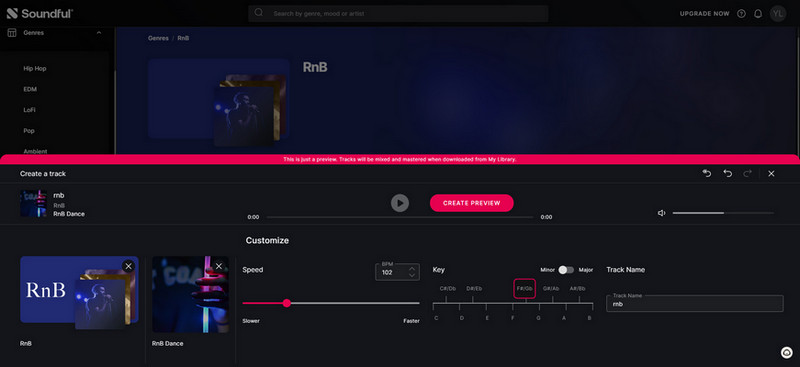Close the Create a track panel
The image size is (800, 367).
point(771,174)
